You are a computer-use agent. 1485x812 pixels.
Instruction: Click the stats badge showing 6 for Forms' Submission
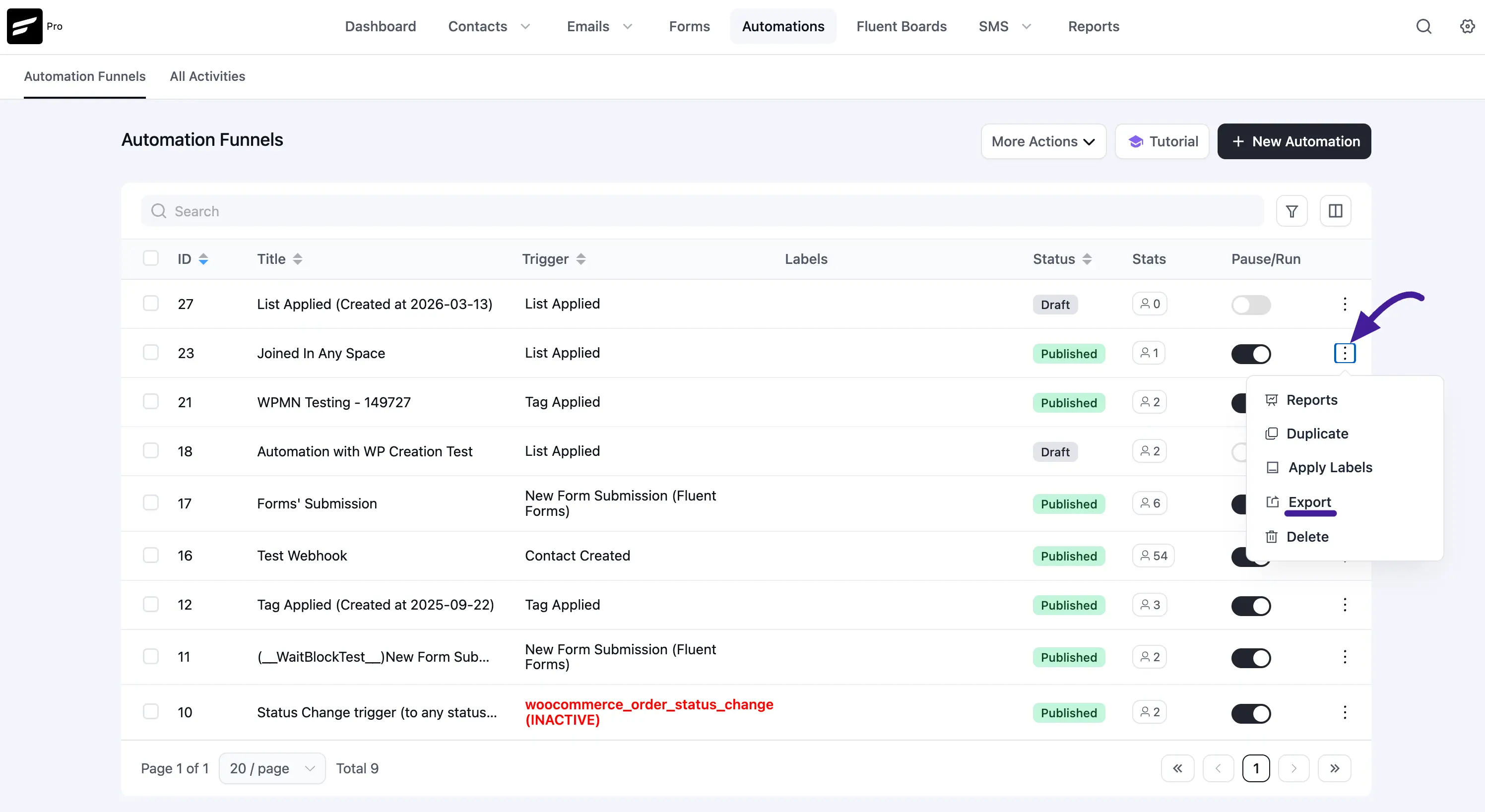[x=1150, y=503]
